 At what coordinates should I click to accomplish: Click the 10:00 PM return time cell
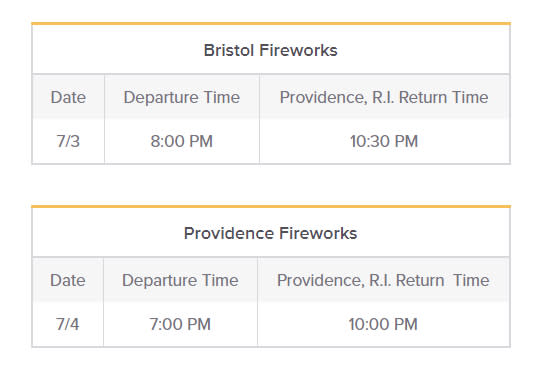(x=383, y=324)
